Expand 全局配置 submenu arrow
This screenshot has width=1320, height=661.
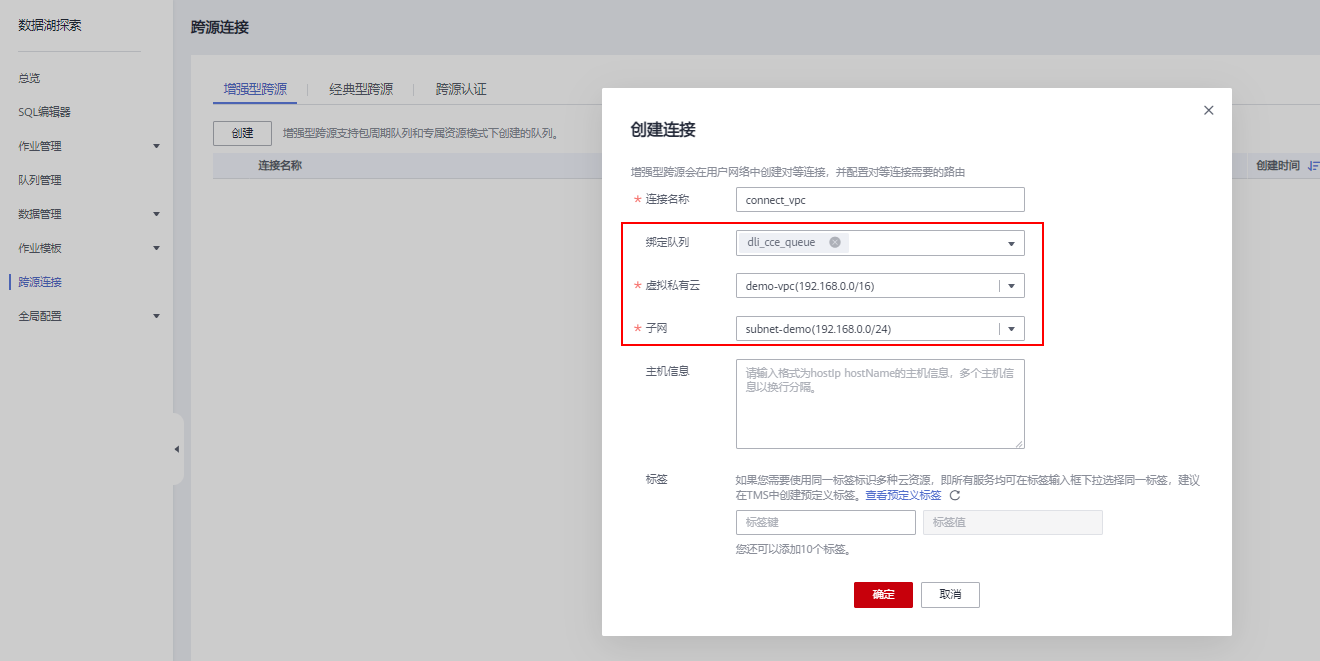pos(156,316)
